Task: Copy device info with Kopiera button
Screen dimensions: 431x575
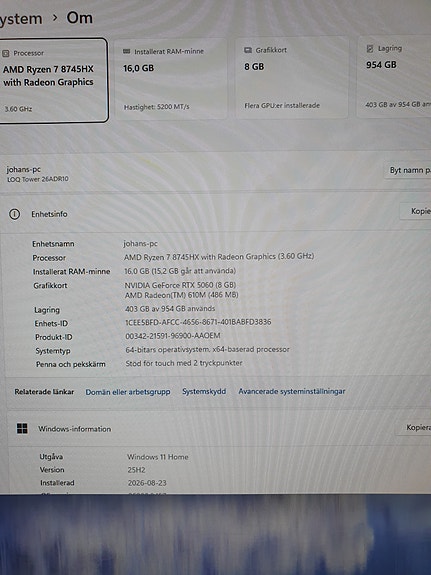Action: 416,211
